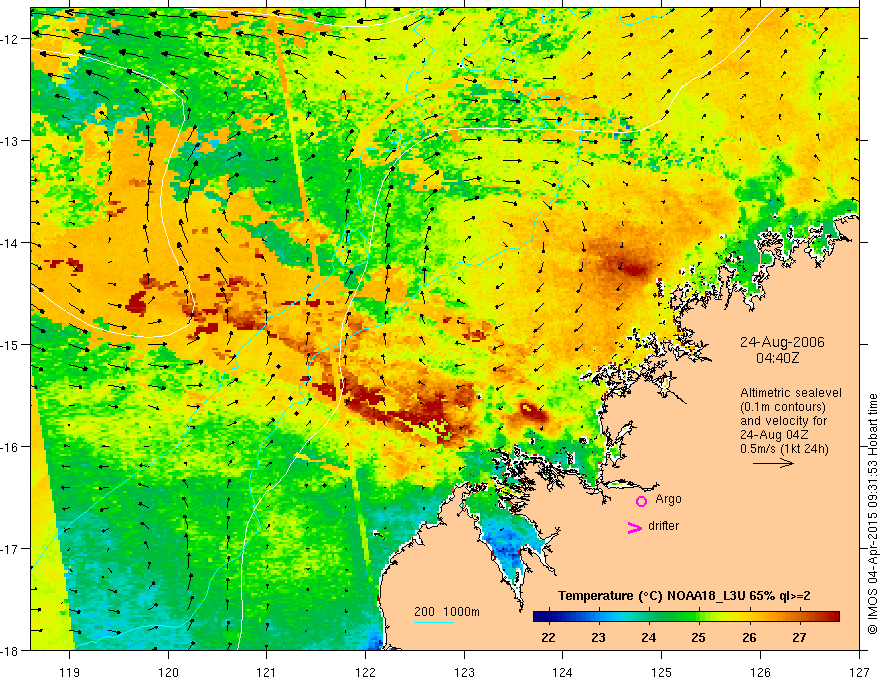Click the IMOS copyright timestamp text
This screenshot has height=680, width=880.
pos(872,514)
